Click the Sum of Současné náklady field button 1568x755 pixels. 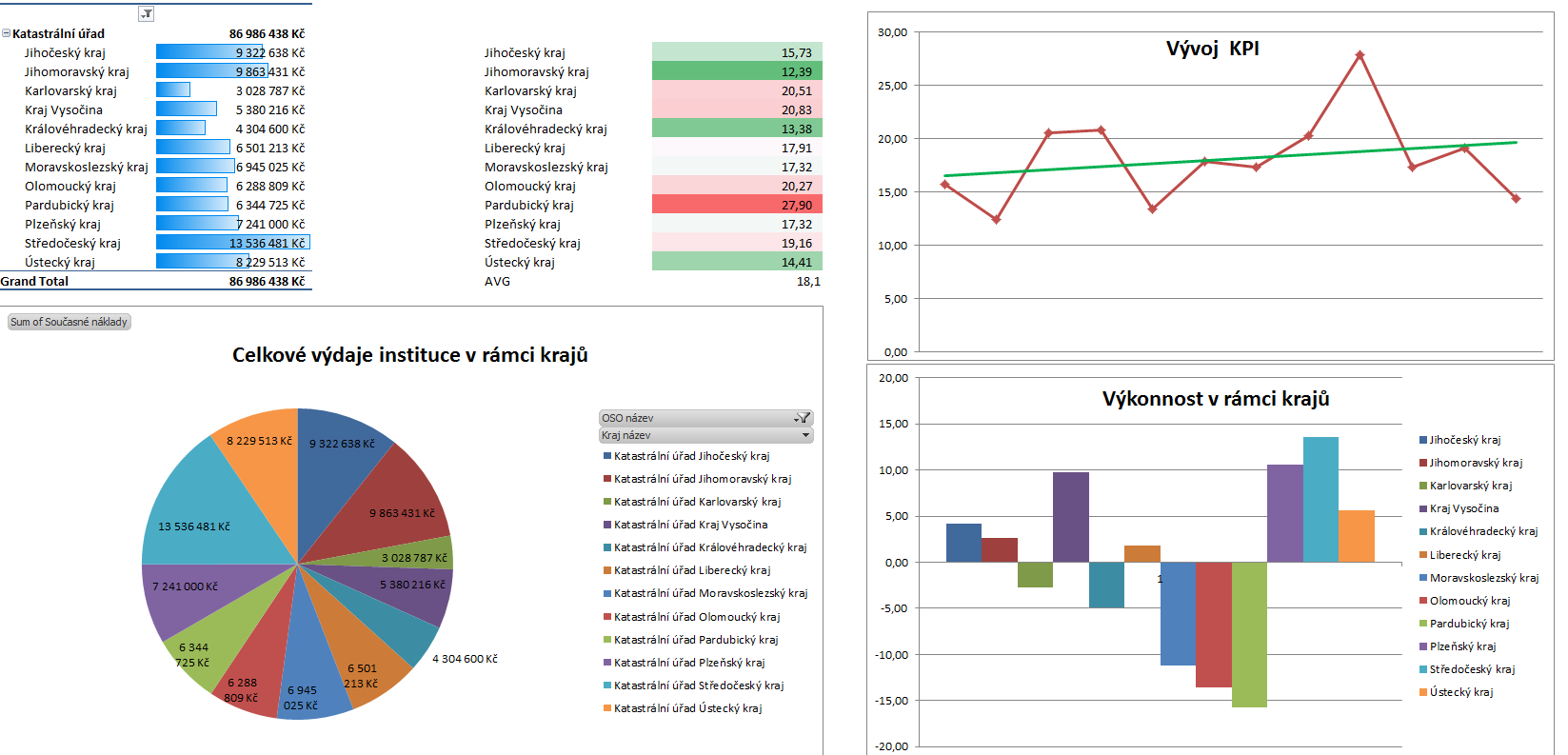tap(69, 322)
